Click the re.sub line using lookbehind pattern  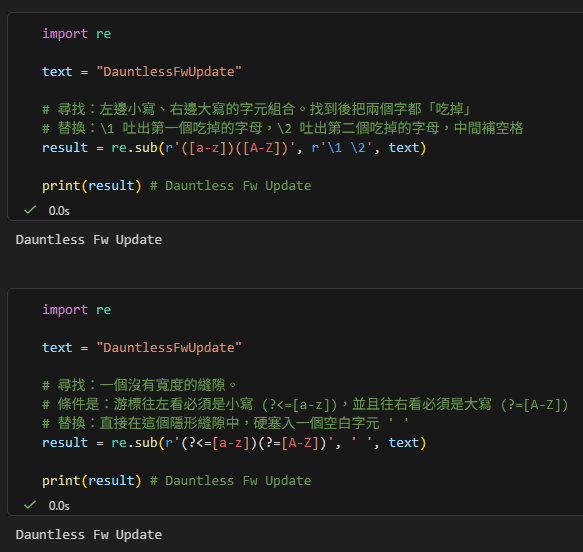point(234,442)
